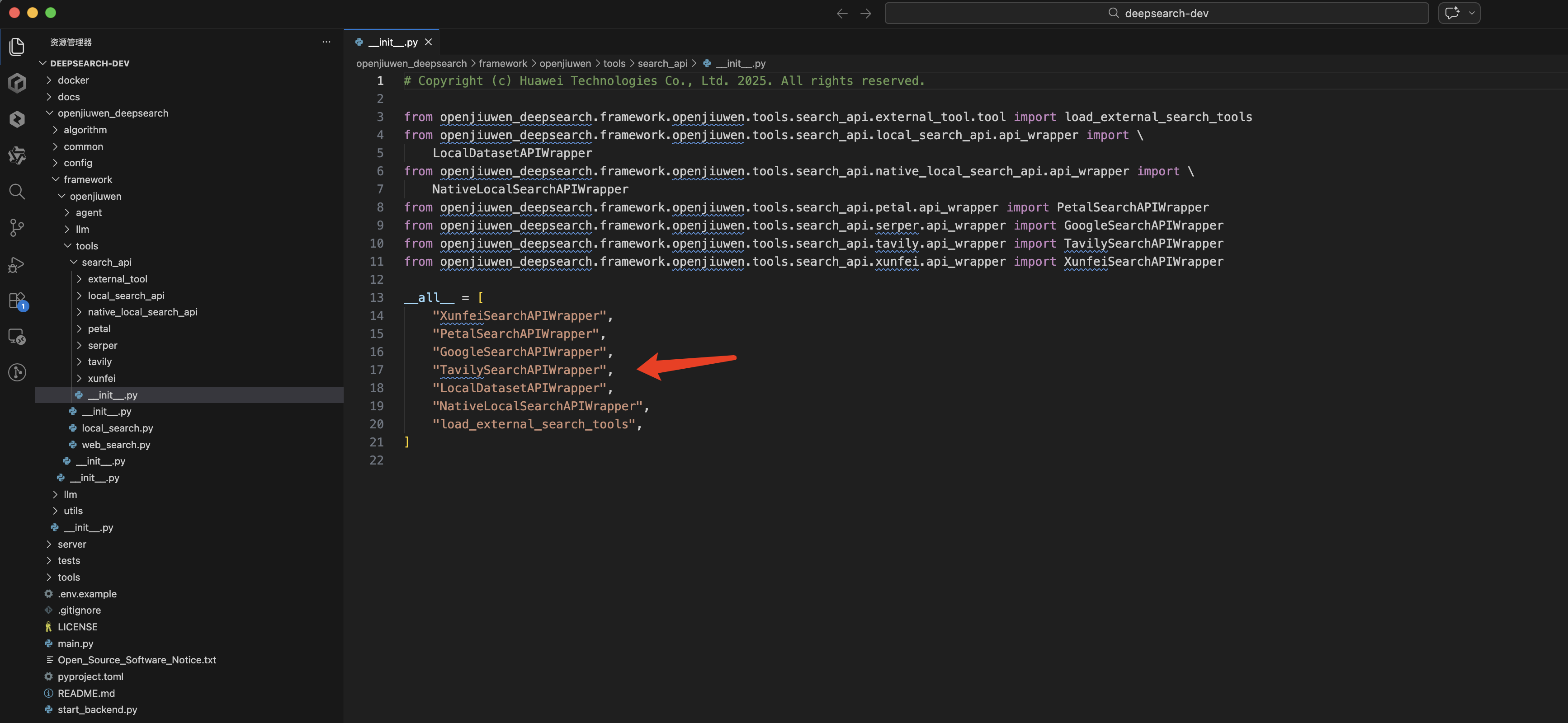Click search_api in the breadcrumb path
Viewport: 1568px width, 723px height.
click(x=662, y=63)
